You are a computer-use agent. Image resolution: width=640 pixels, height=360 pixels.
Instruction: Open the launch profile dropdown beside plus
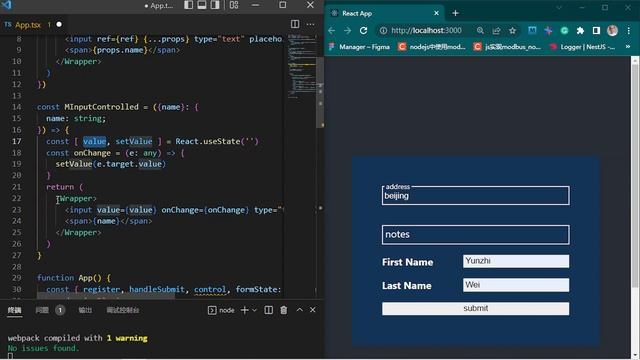(x=254, y=310)
